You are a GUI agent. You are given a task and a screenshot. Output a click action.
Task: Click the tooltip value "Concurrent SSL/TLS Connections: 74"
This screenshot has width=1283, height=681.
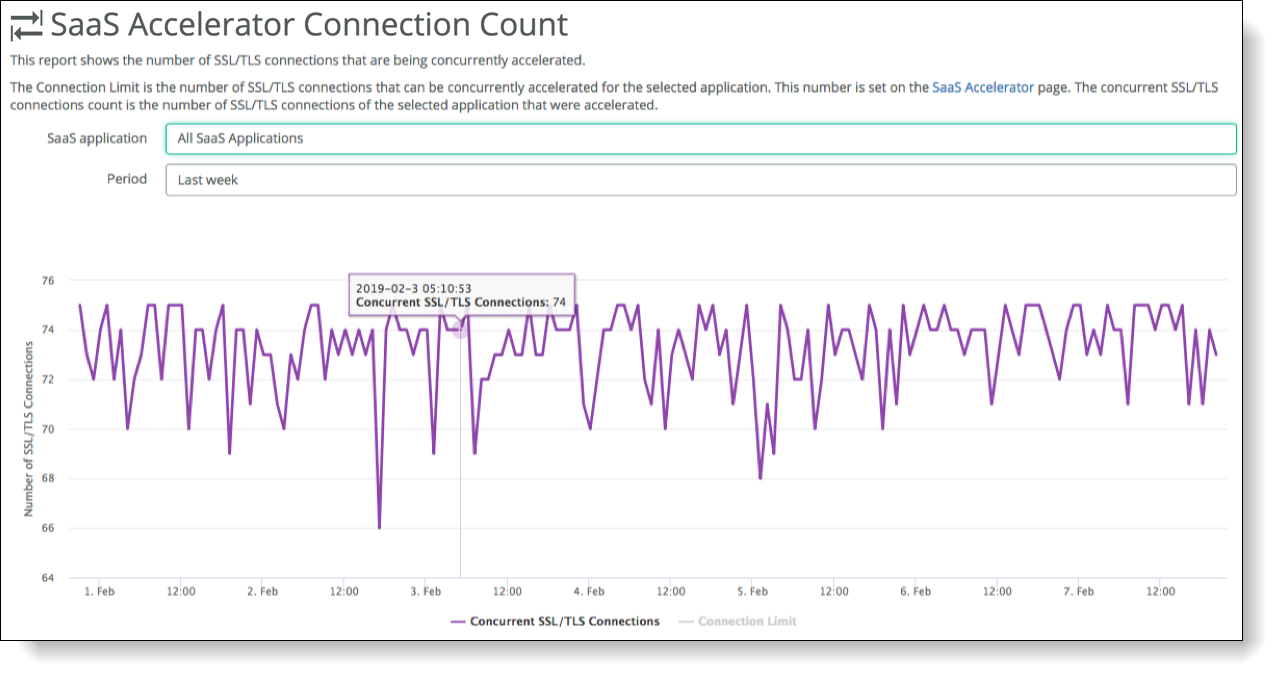[x=461, y=302]
